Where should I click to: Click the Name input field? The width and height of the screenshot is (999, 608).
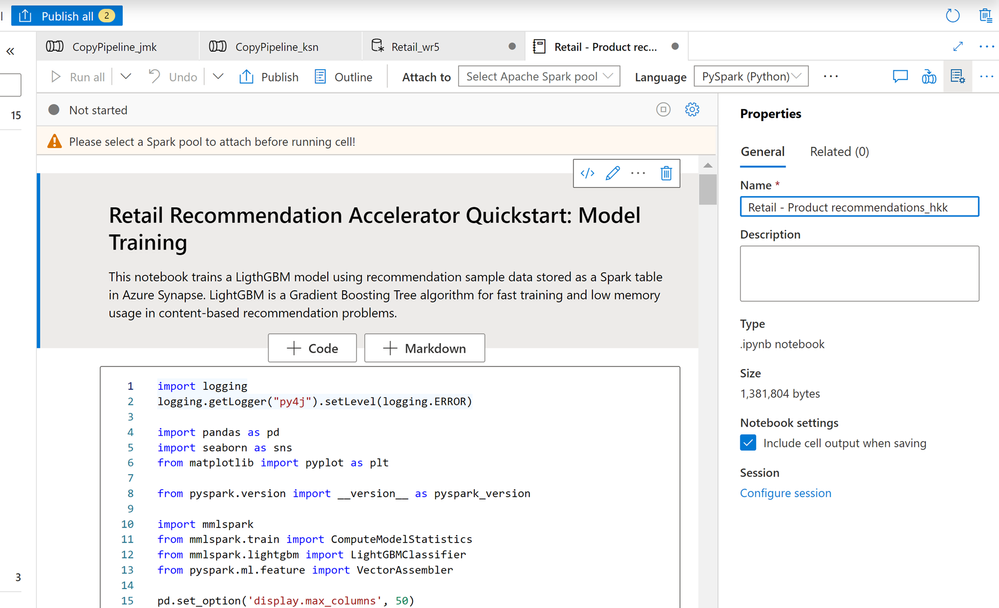[859, 207]
